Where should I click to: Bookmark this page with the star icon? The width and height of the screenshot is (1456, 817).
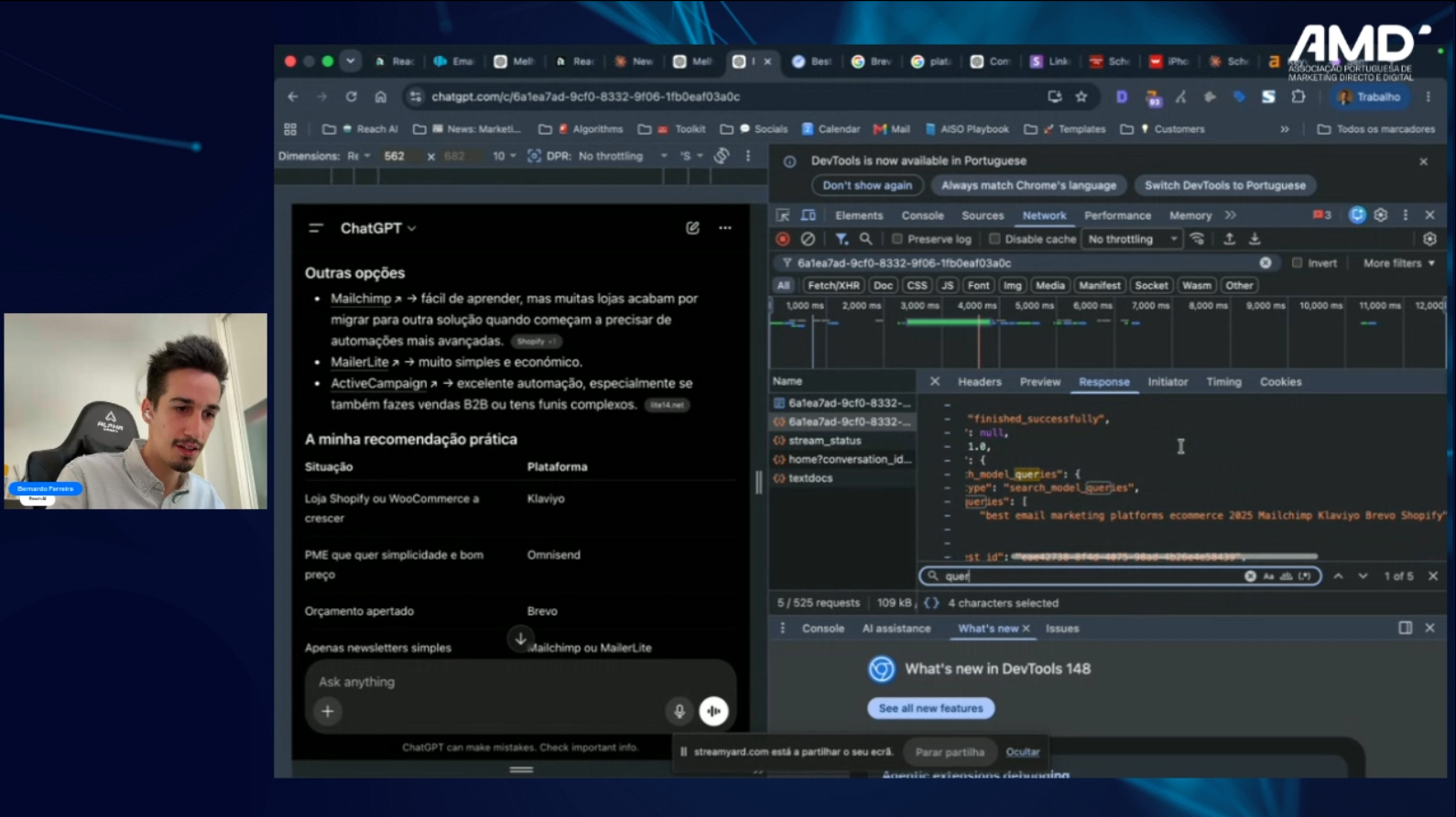pyautogui.click(x=1081, y=96)
